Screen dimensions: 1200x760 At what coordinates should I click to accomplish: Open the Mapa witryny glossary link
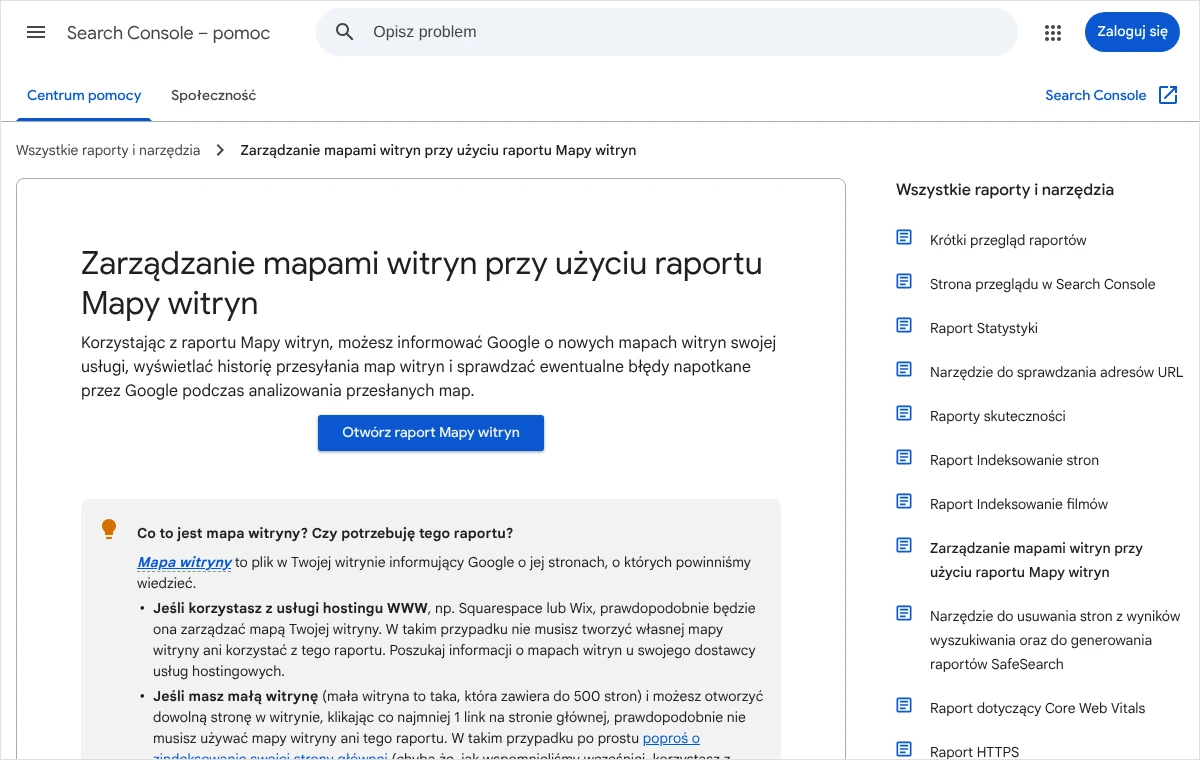pos(184,562)
